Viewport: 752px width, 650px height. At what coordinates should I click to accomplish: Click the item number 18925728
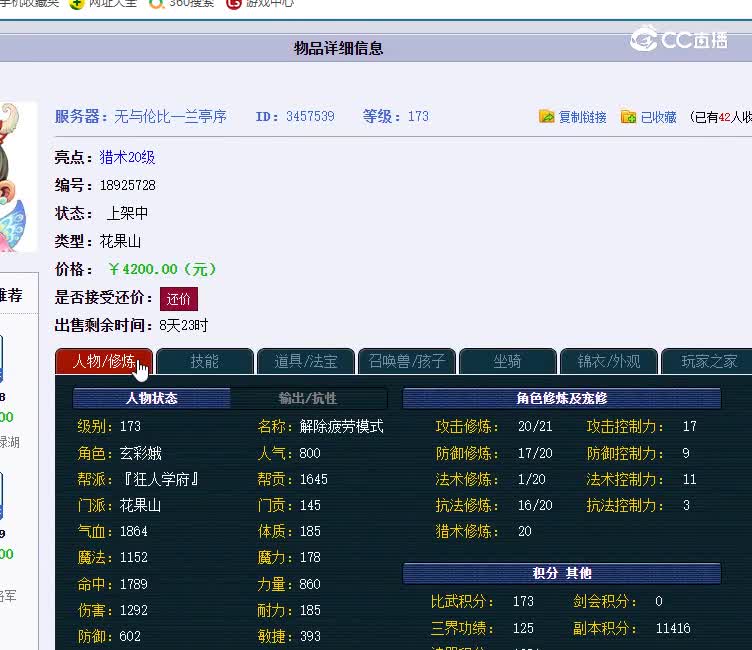pos(128,185)
